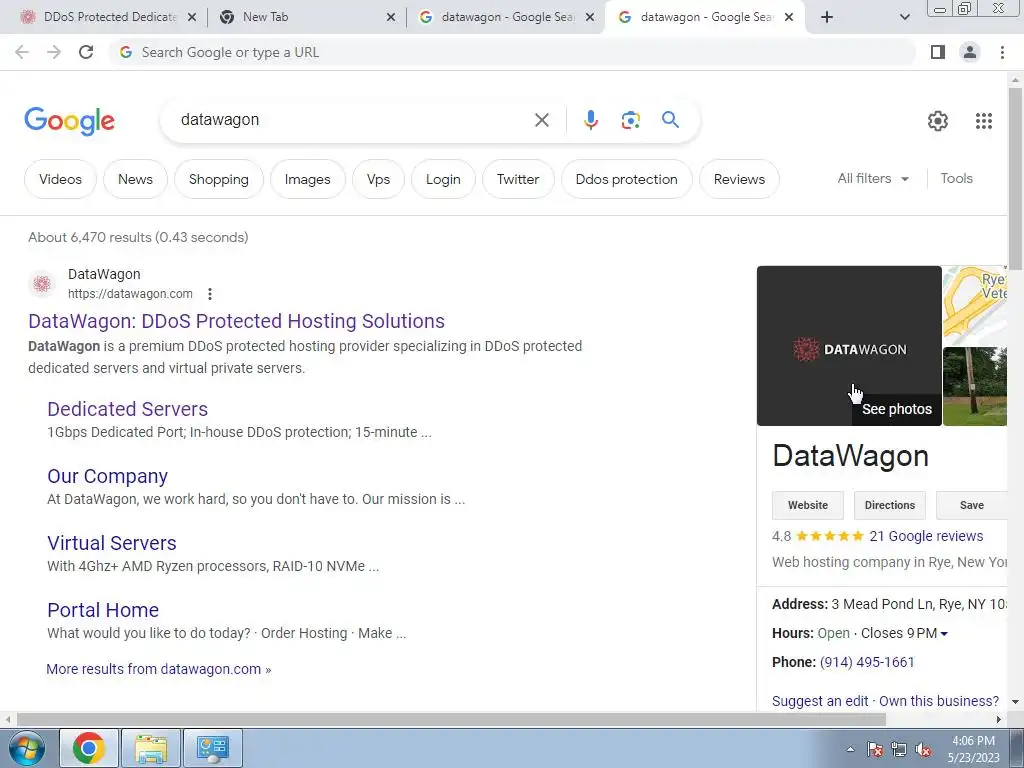Screen dimensions: 1024x768
Task: Start voice search with the microphone icon
Action: click(x=591, y=120)
